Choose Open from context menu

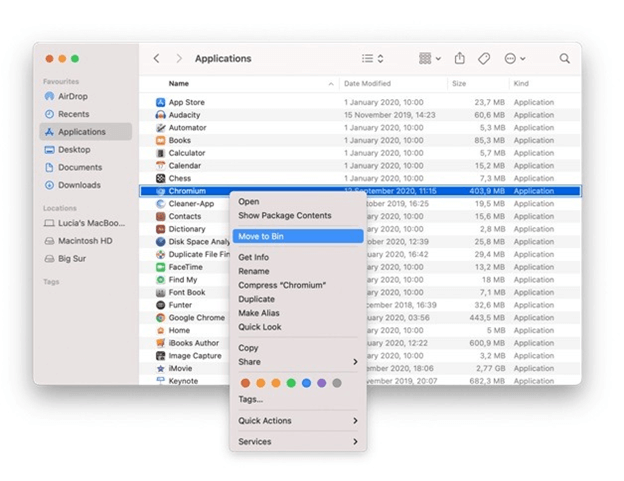point(298,202)
